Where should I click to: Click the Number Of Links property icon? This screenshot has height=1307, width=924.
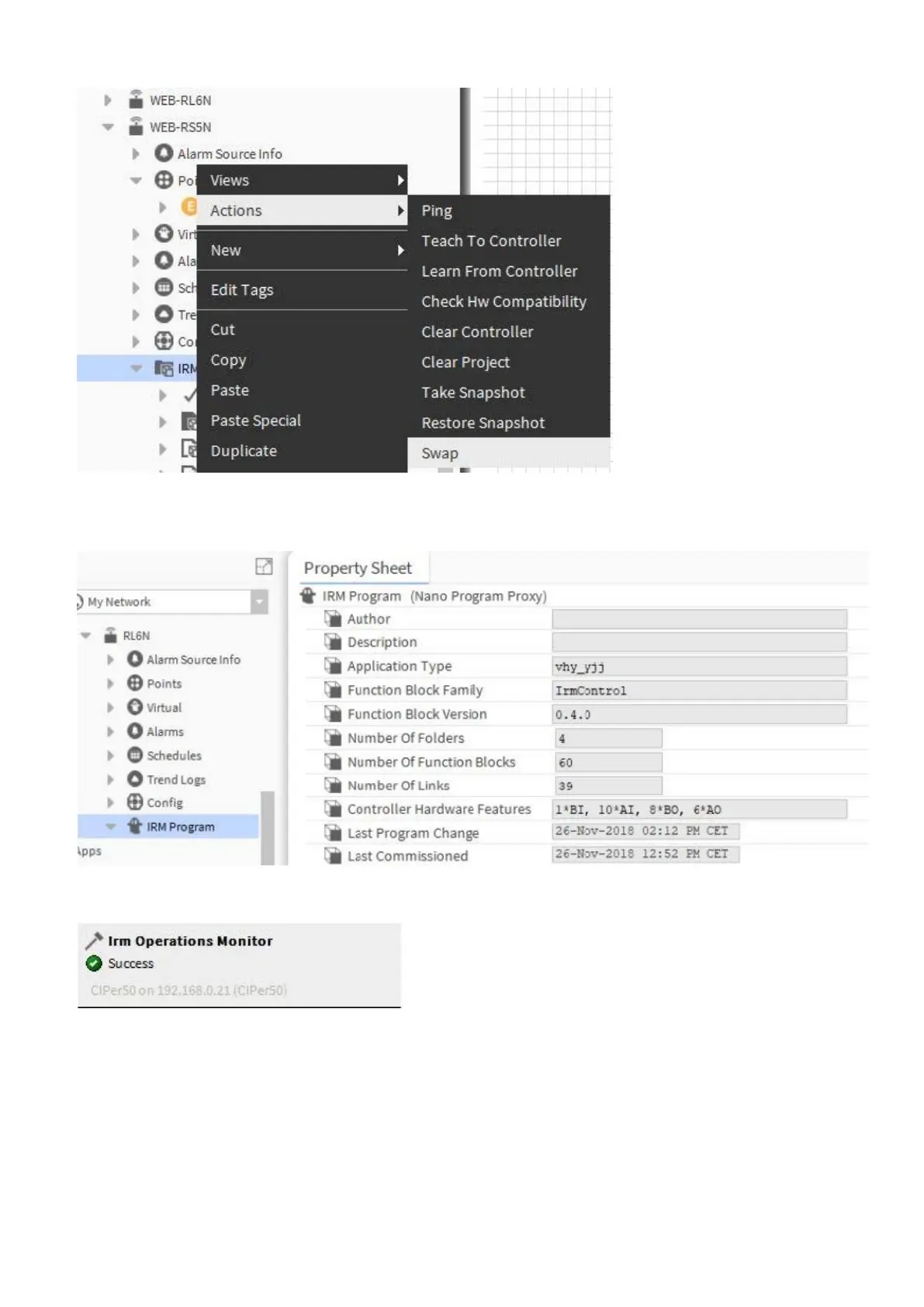333,785
